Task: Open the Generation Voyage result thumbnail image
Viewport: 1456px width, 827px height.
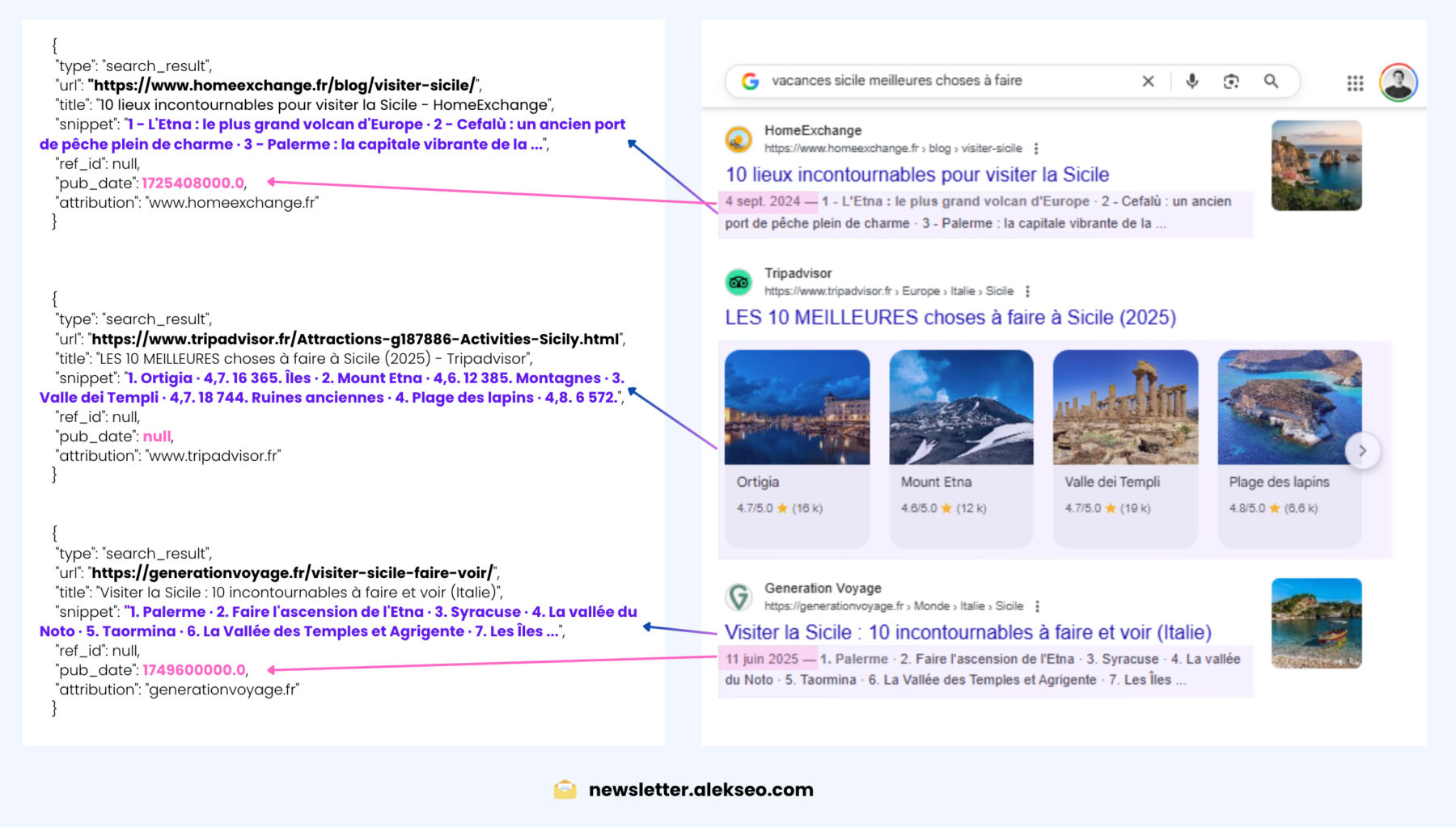Action: coord(1316,623)
